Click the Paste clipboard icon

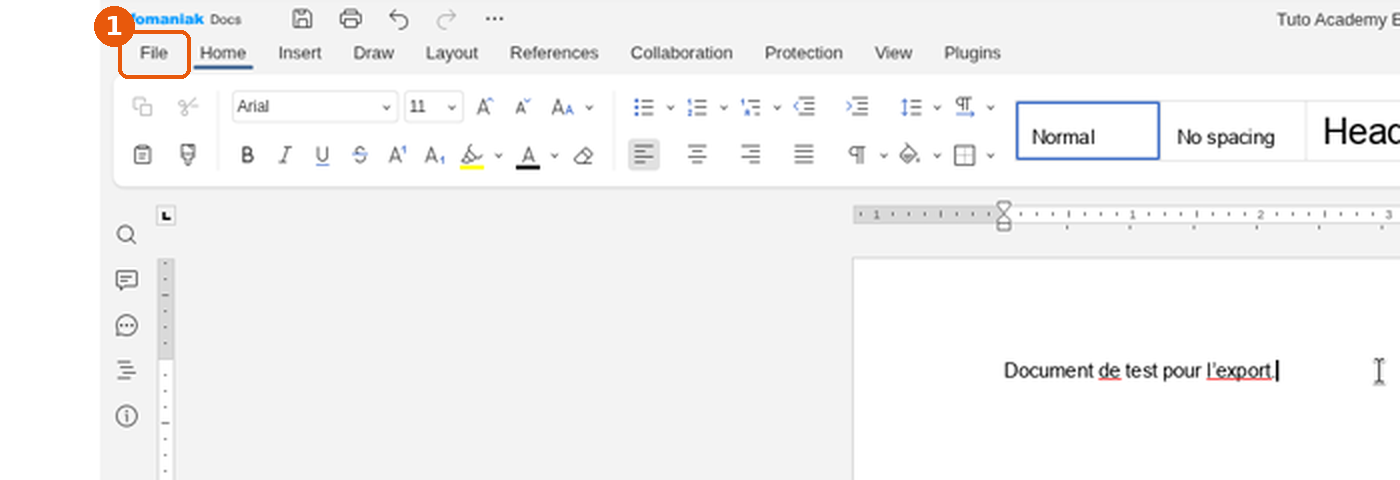(x=143, y=155)
